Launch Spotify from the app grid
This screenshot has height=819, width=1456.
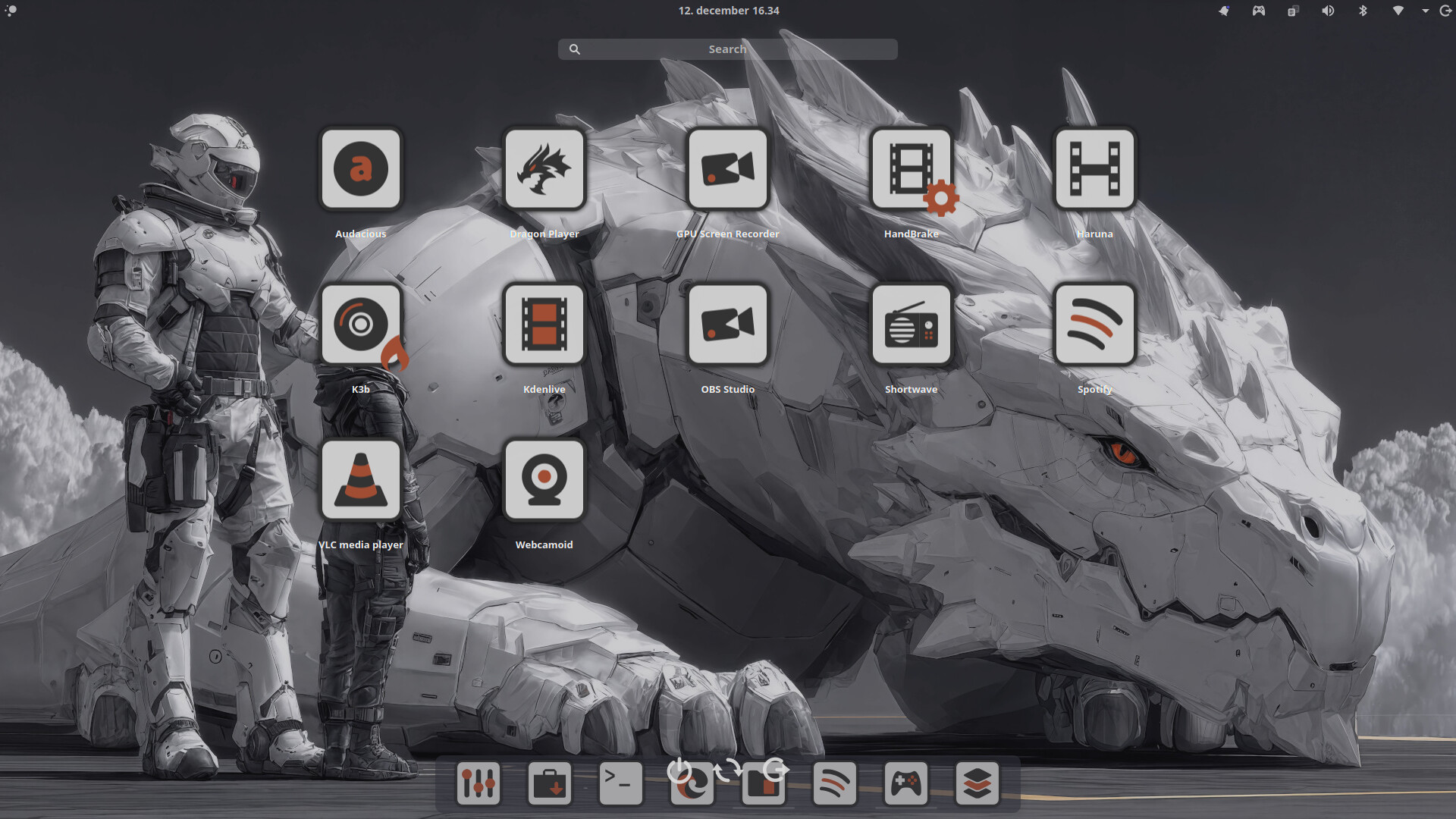(1095, 325)
